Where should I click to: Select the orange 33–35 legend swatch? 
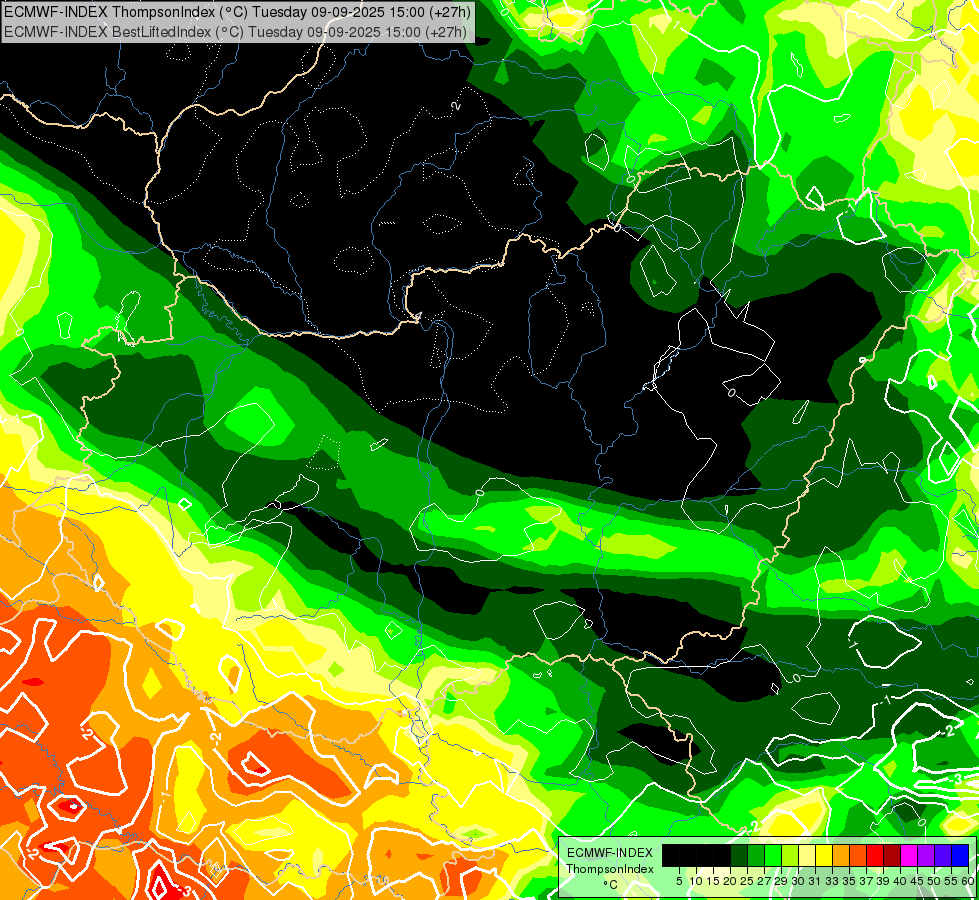(841, 855)
